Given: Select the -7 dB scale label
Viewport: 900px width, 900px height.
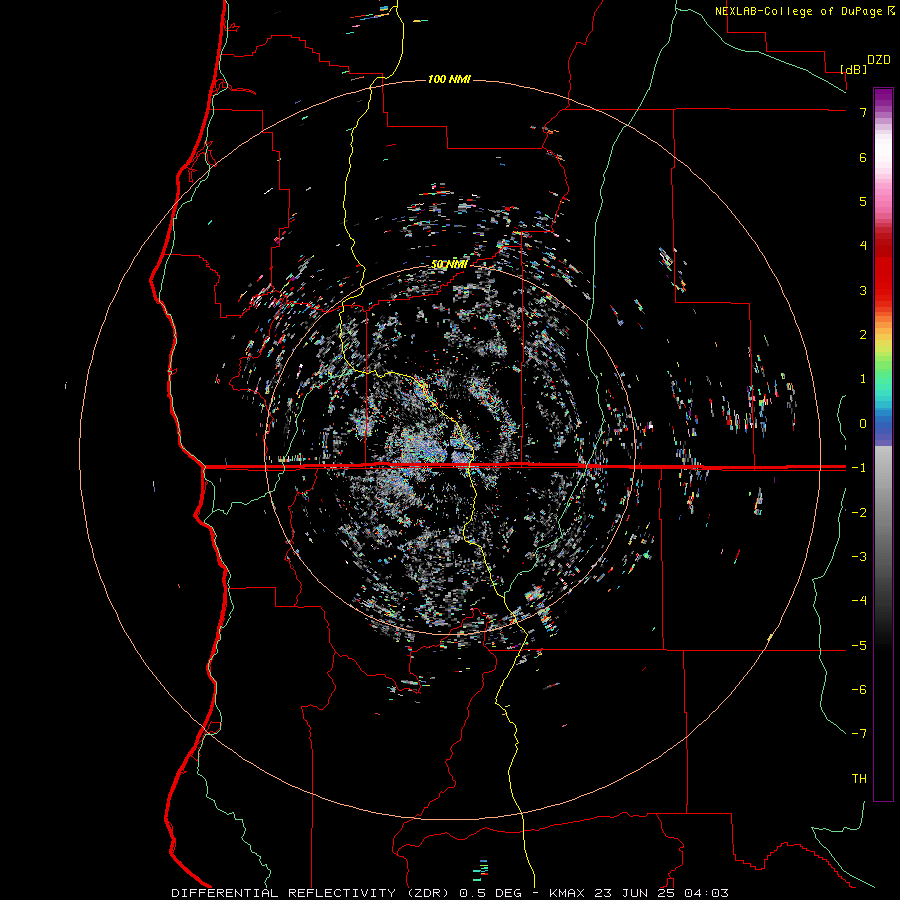Looking at the screenshot, I should click(x=859, y=734).
